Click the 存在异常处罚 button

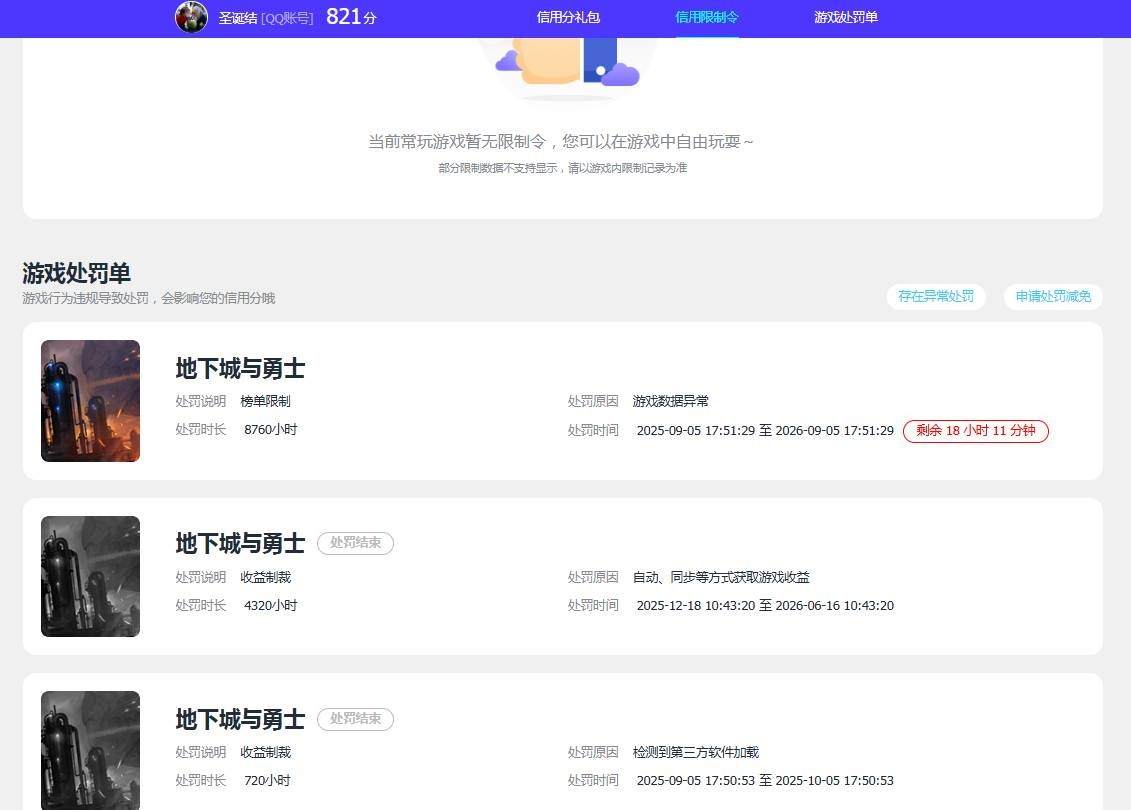click(936, 296)
